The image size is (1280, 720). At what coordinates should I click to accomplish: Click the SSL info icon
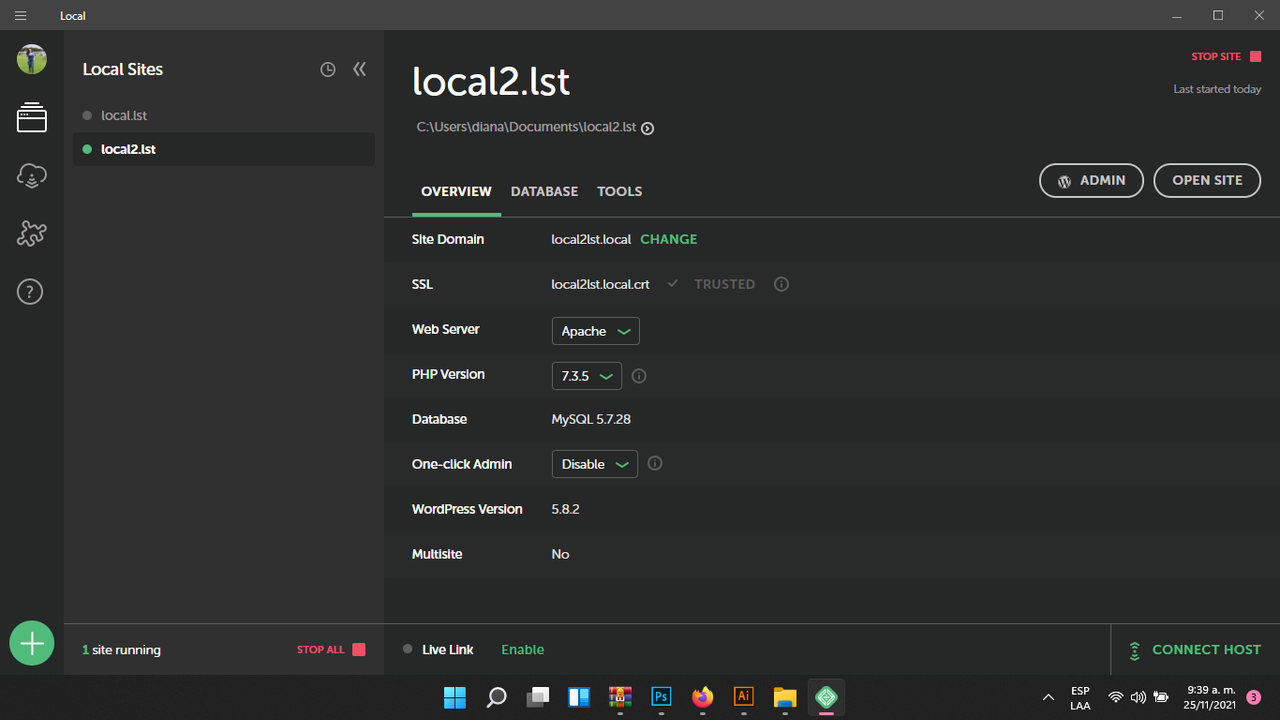point(782,284)
